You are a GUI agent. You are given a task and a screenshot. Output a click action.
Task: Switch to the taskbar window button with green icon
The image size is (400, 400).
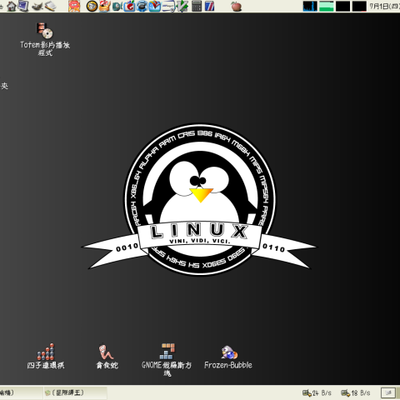click(x=75, y=393)
